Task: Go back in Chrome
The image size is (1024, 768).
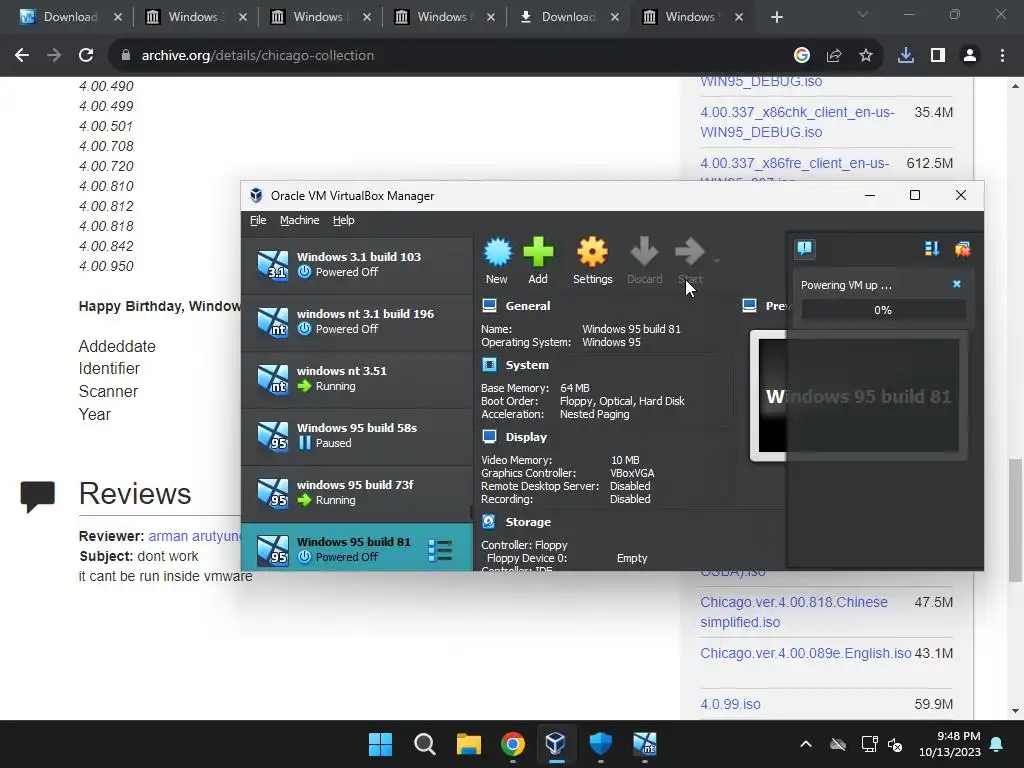Action: click(22, 56)
